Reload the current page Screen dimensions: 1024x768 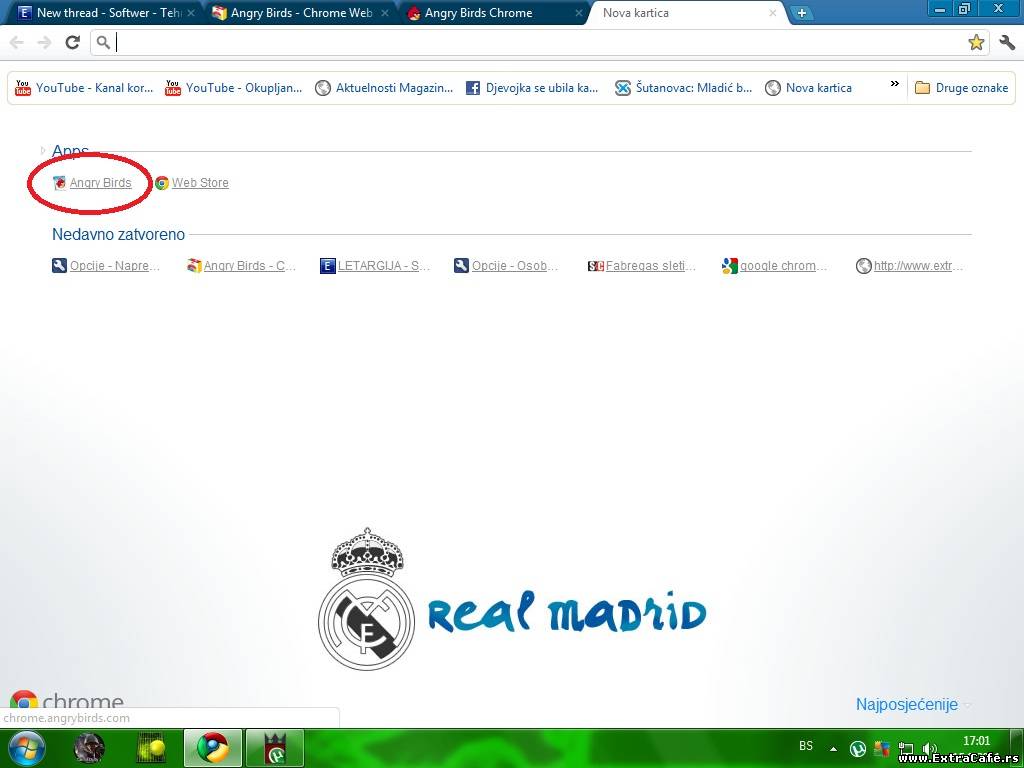click(72, 42)
